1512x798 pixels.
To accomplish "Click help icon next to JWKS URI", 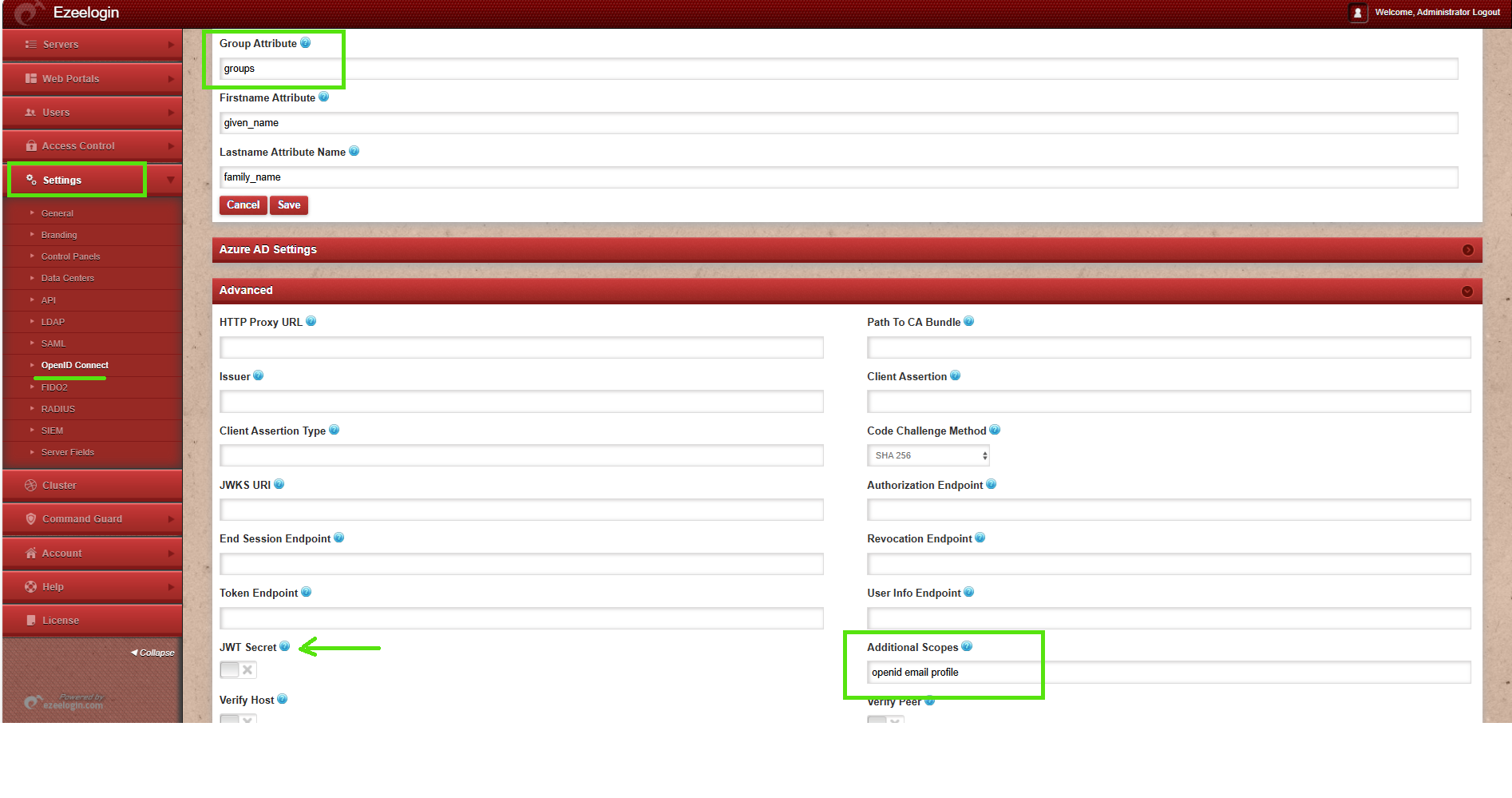I will pos(279,484).
